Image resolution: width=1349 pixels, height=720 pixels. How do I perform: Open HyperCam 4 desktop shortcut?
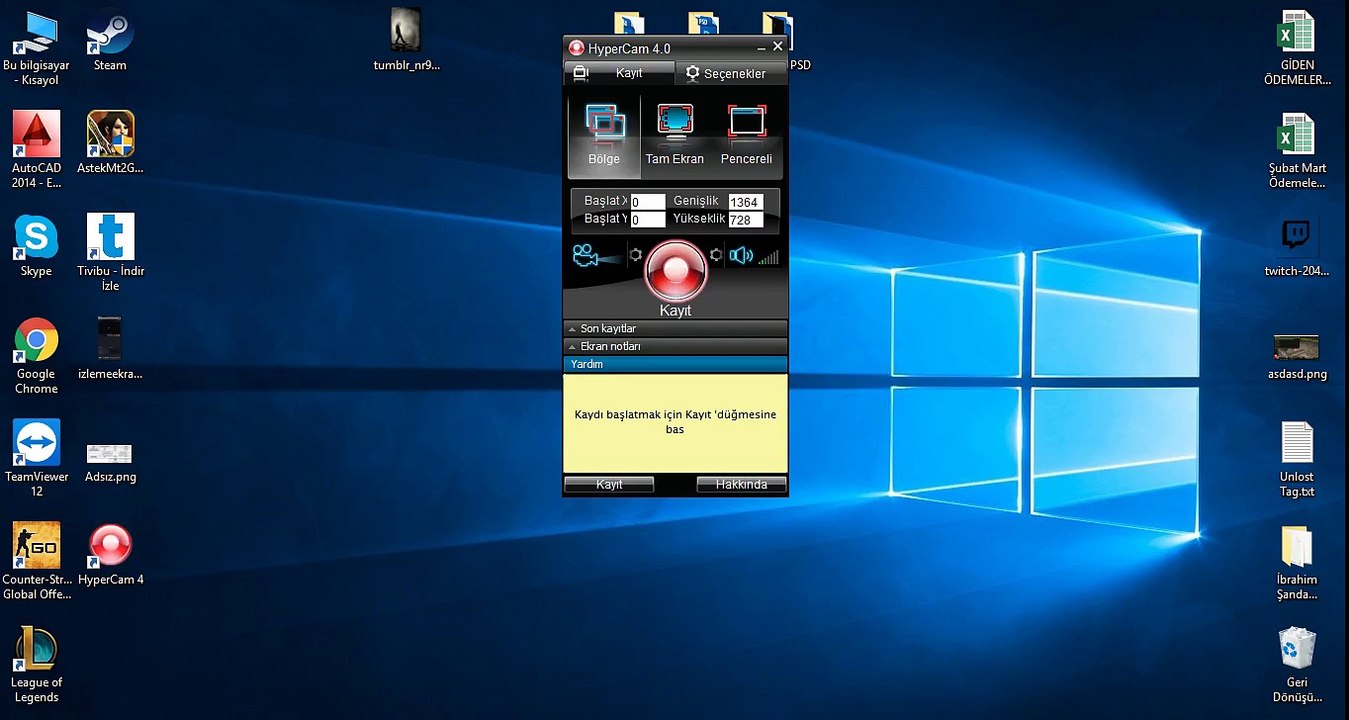coord(110,546)
